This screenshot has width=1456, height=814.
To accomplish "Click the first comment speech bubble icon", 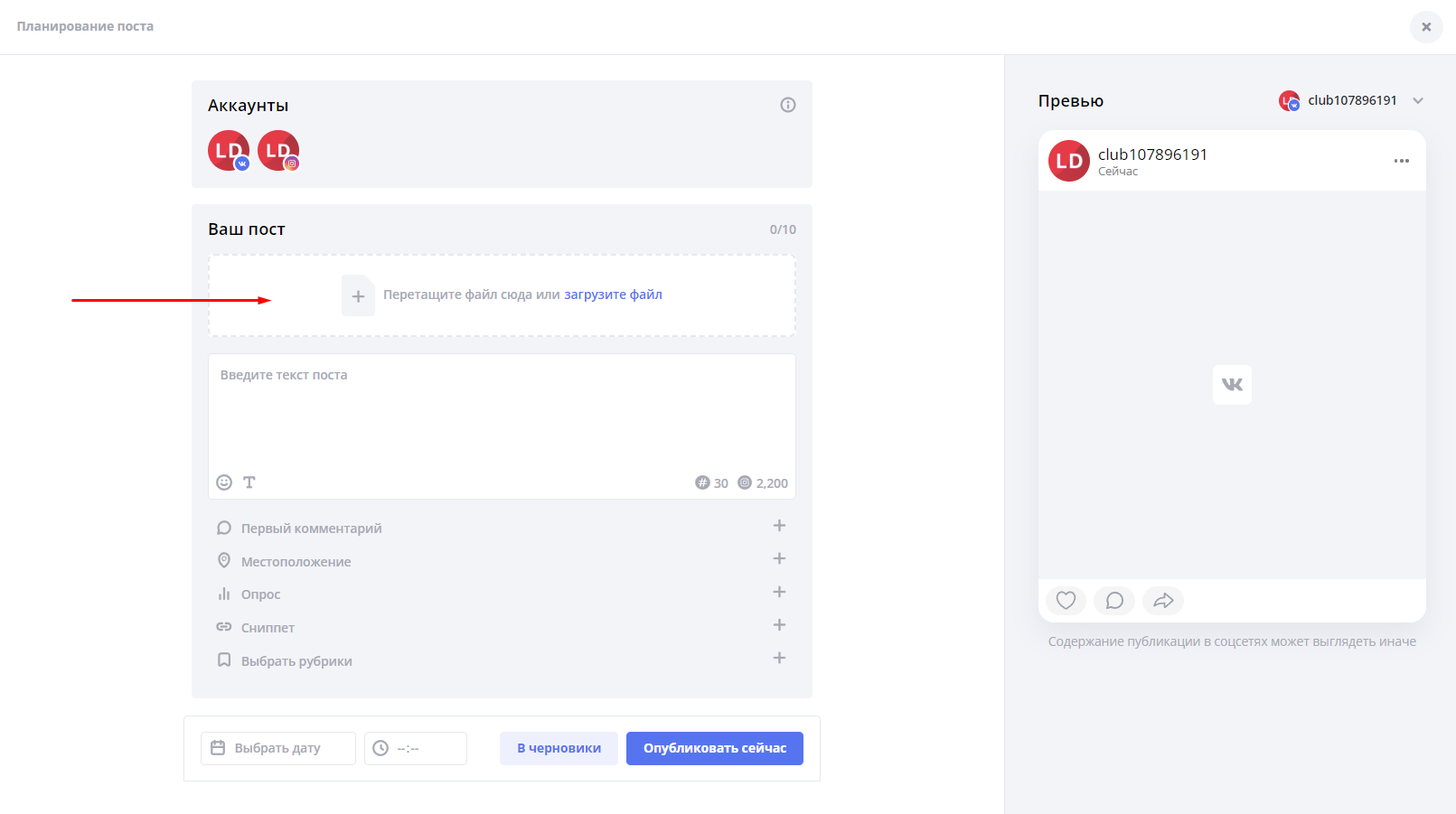I will click(x=224, y=528).
